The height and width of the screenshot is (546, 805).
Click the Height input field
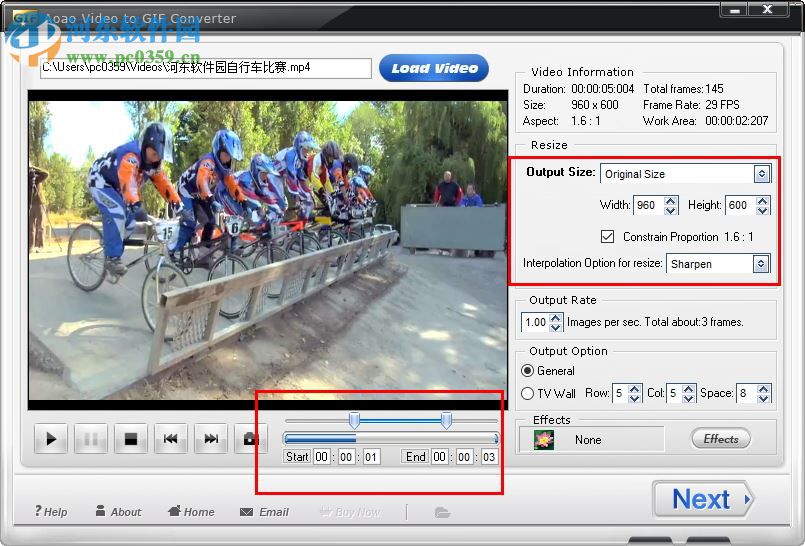tap(741, 205)
